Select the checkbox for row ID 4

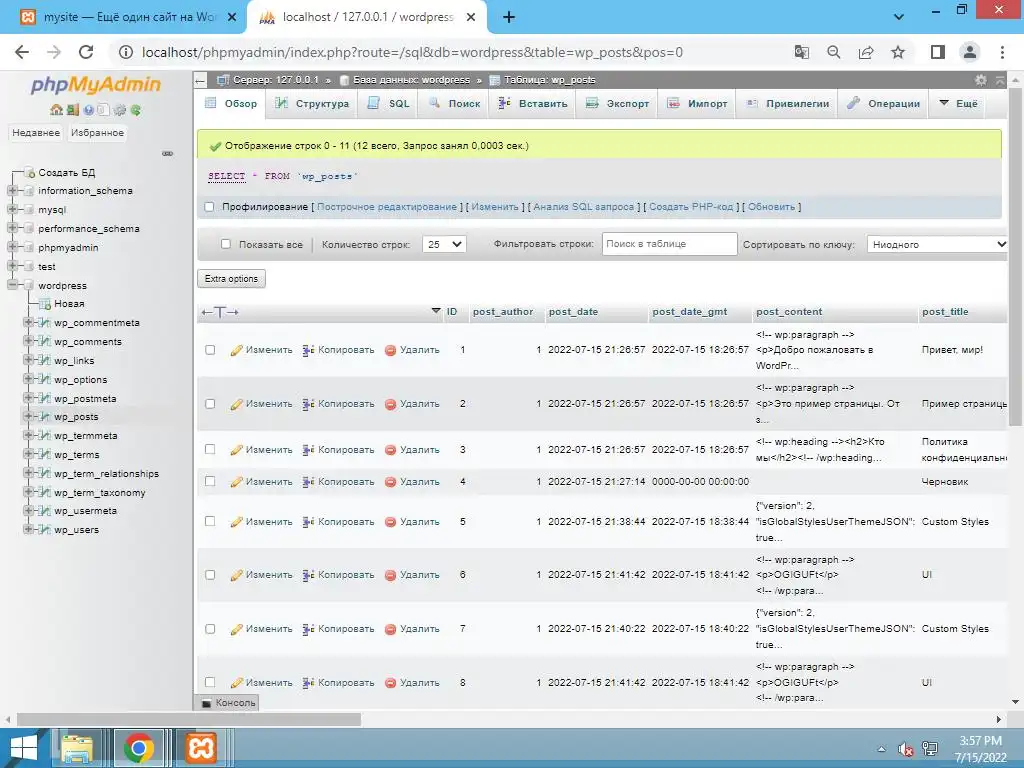pyautogui.click(x=210, y=481)
